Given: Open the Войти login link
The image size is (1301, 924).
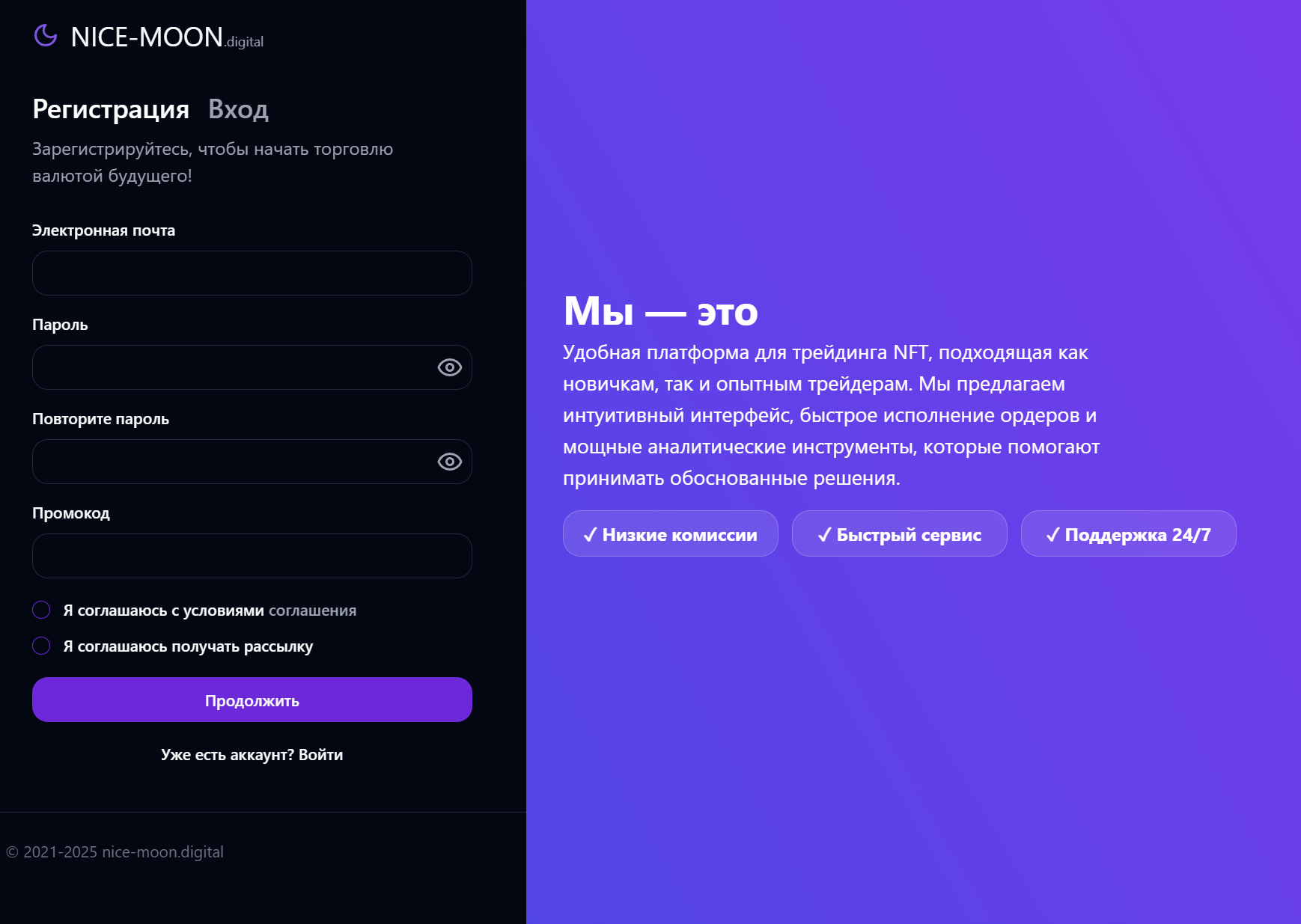Looking at the screenshot, I should pyautogui.click(x=320, y=755).
